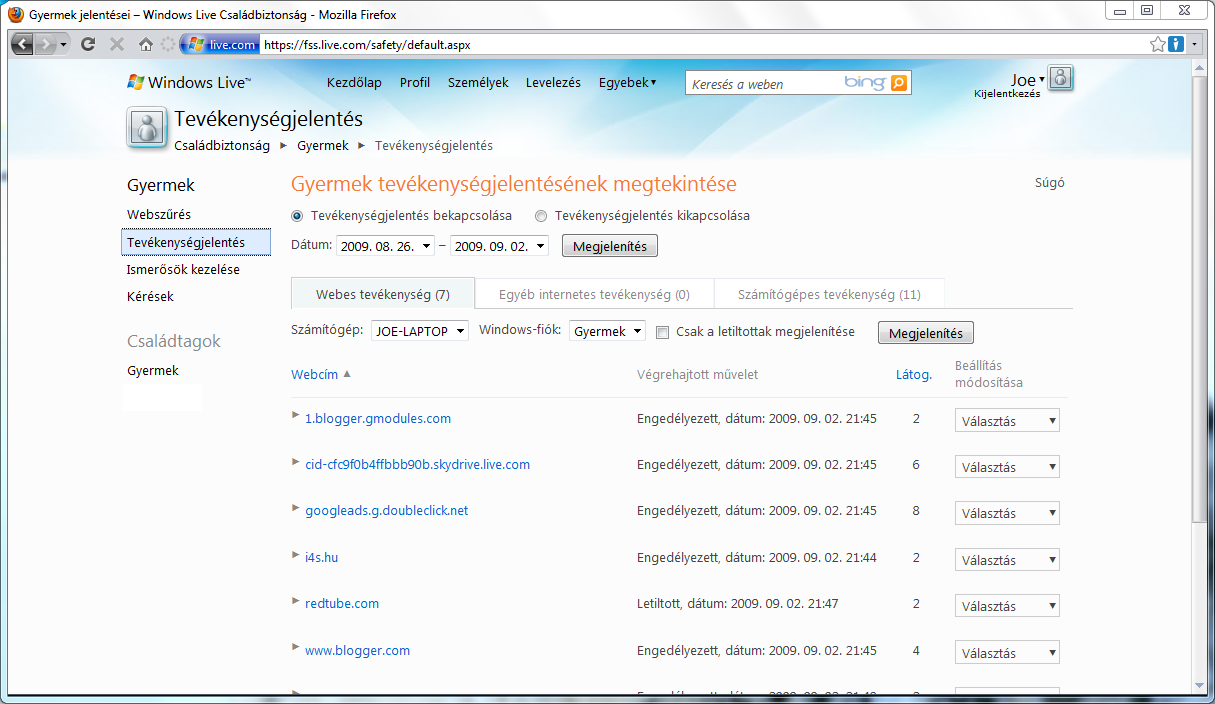Open Kérések in the sidebar
1215x704 pixels.
pos(150,296)
